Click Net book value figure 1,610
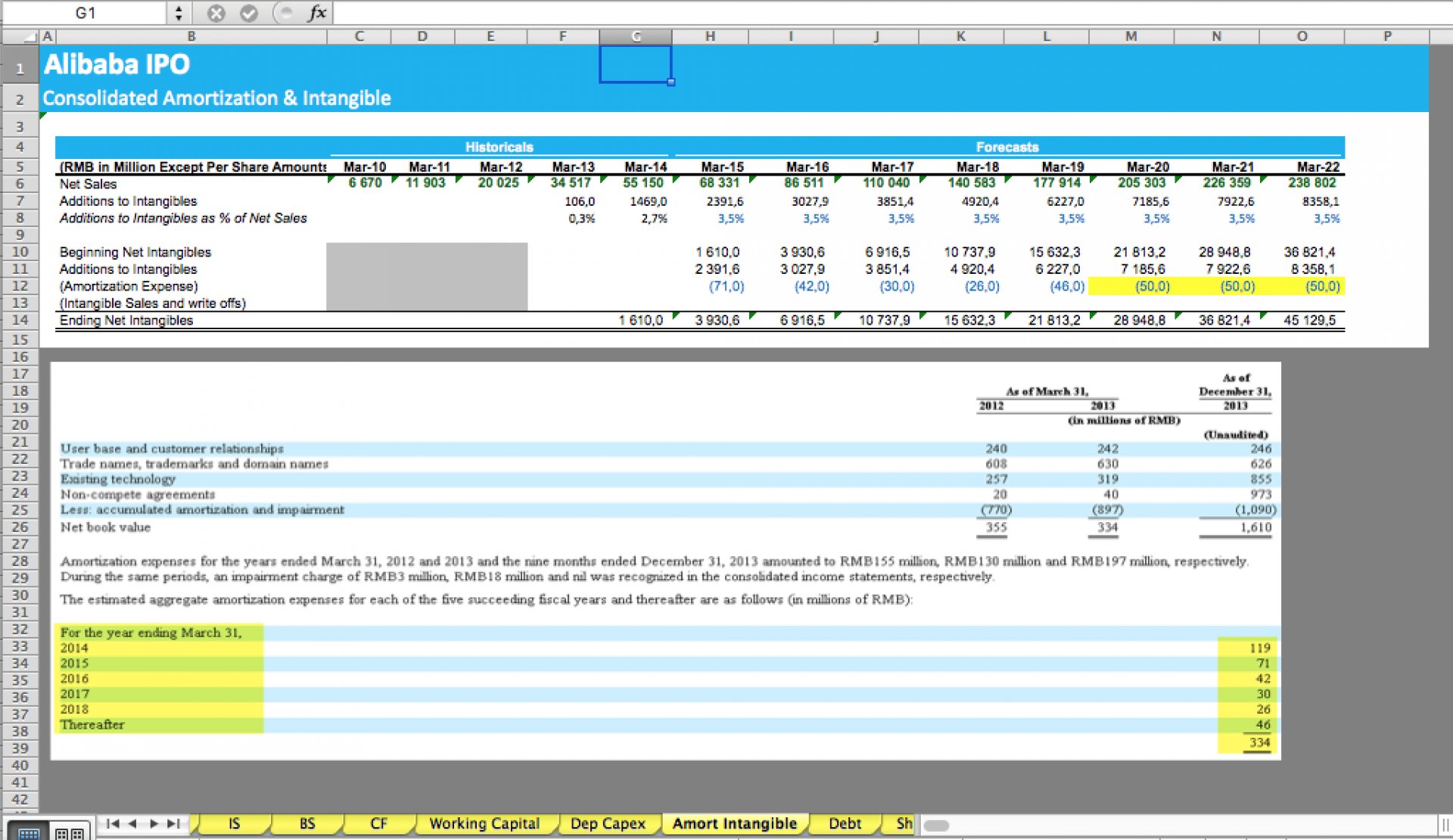The image size is (1453, 840). pyautogui.click(x=1255, y=527)
